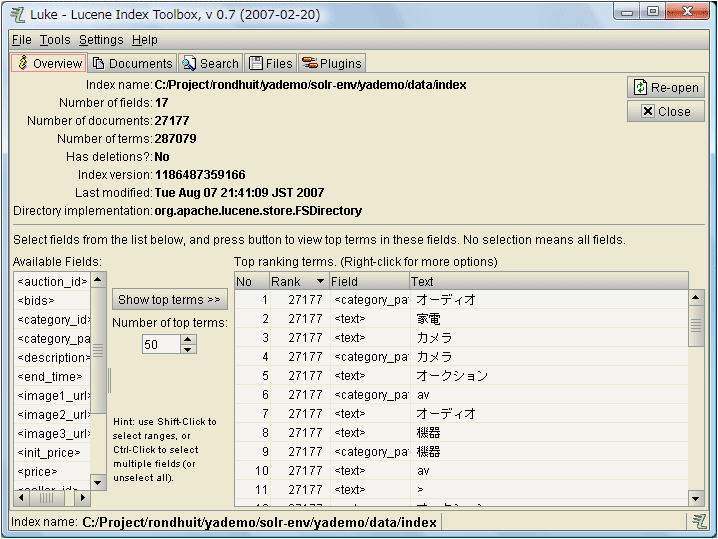Select term row 2 text 家電
This screenshot has height=539, width=718.
click(x=429, y=319)
